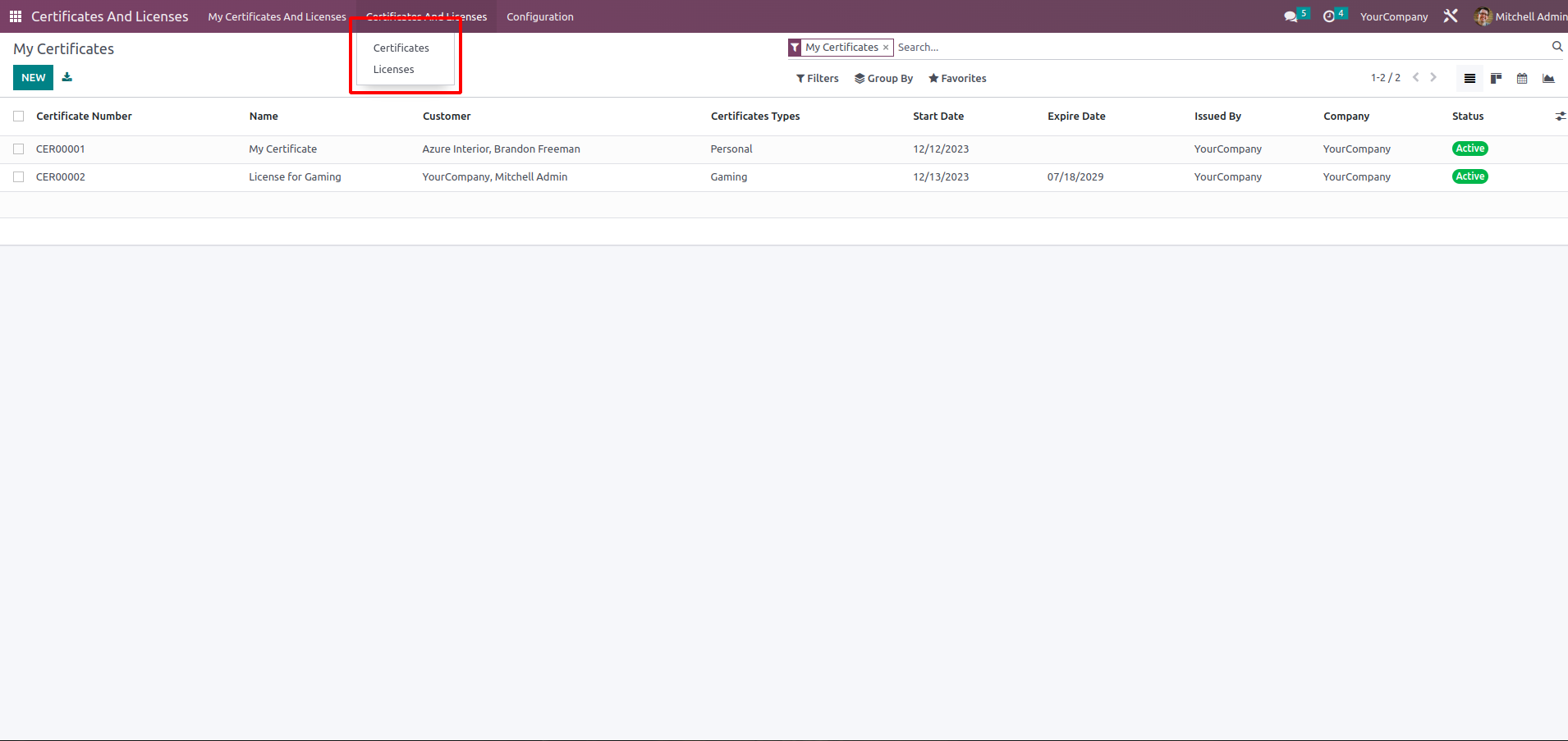Switch to calendar view
The width and height of the screenshot is (1568, 741).
coord(1522,78)
